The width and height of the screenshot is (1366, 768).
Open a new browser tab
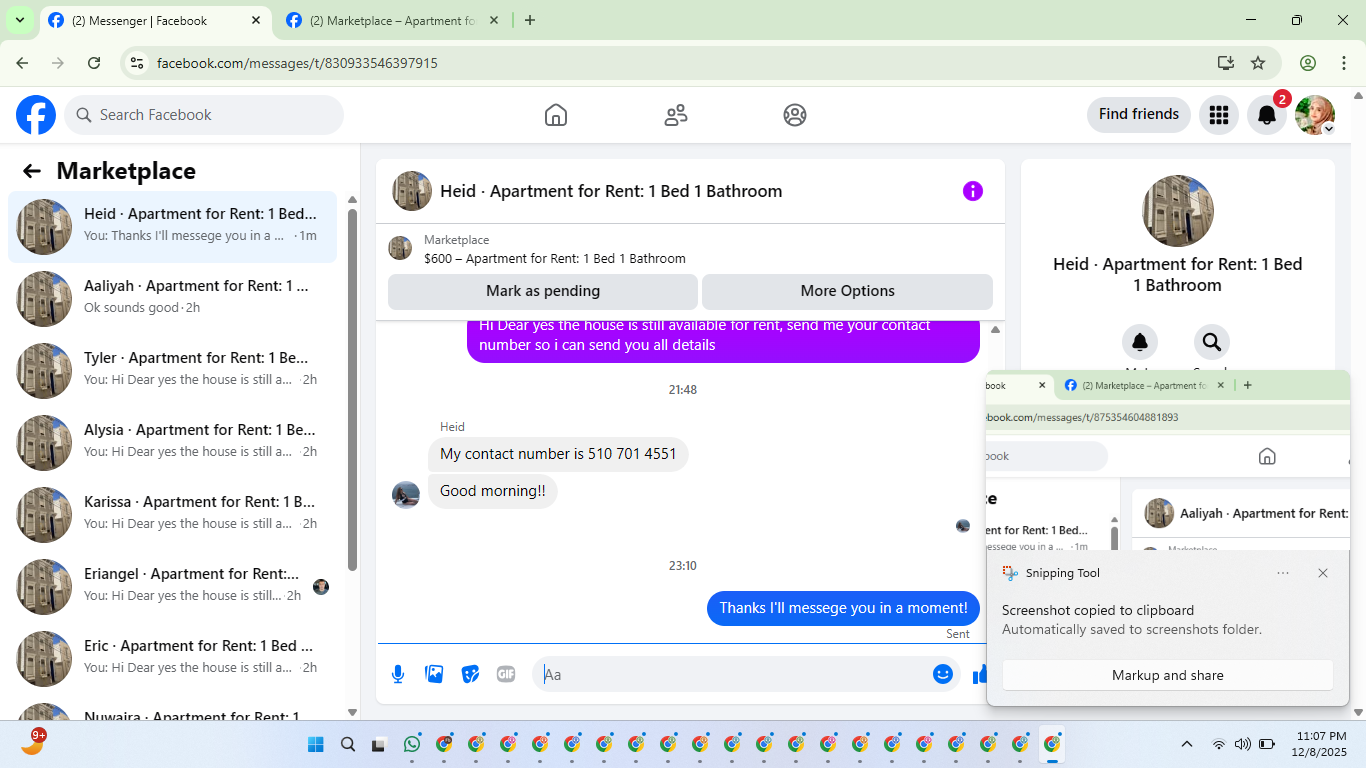click(530, 20)
